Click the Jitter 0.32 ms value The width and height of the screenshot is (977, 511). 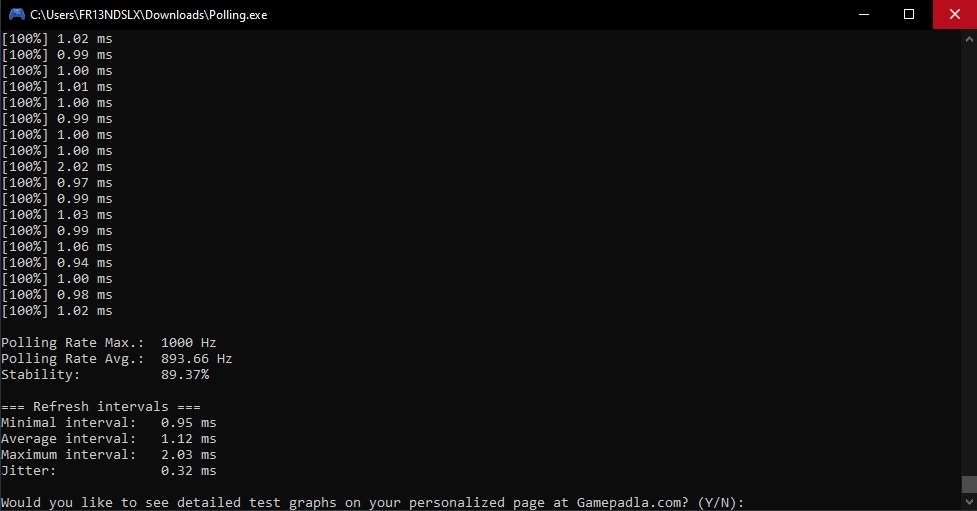coord(188,470)
